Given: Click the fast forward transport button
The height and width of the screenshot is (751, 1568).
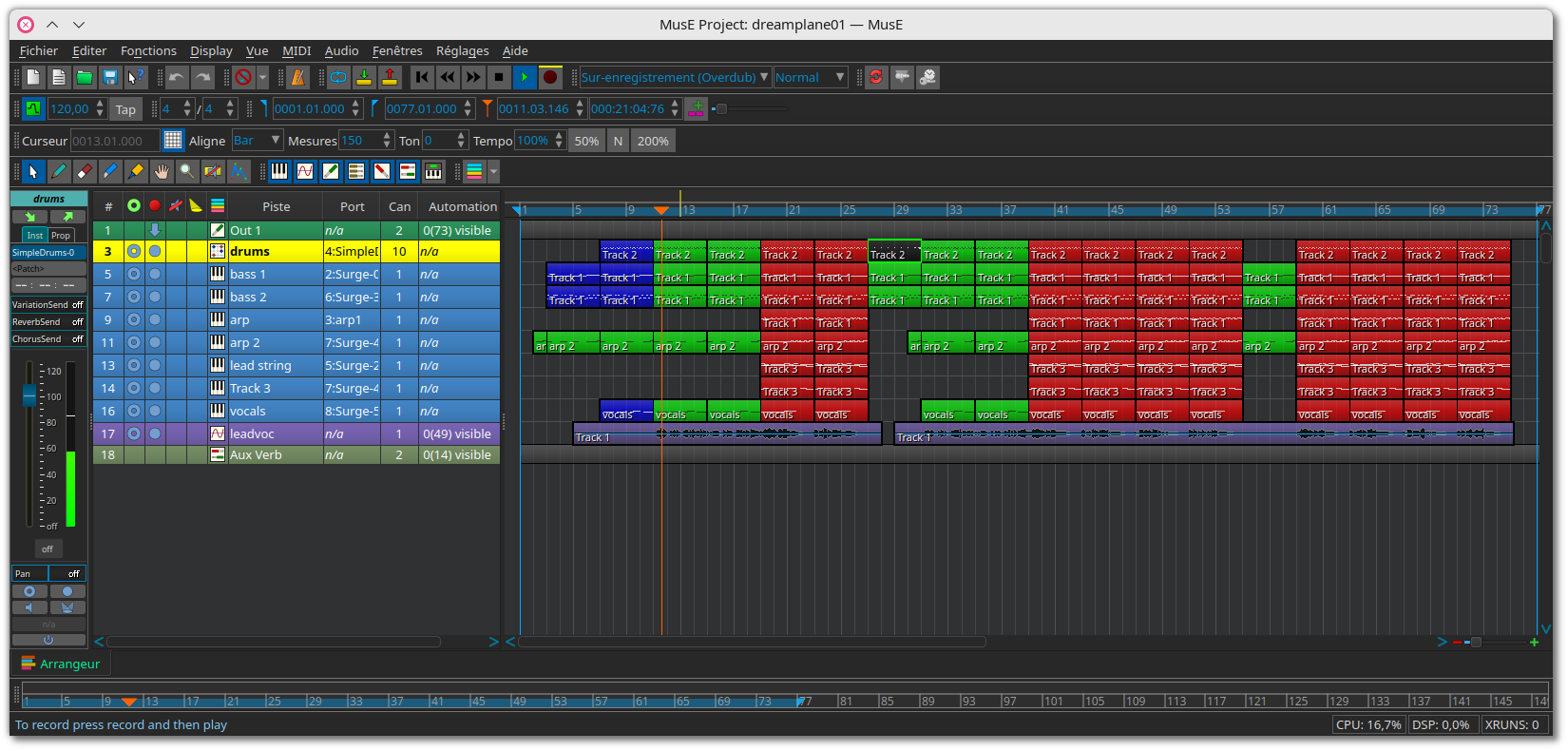Looking at the screenshot, I should coord(473,77).
